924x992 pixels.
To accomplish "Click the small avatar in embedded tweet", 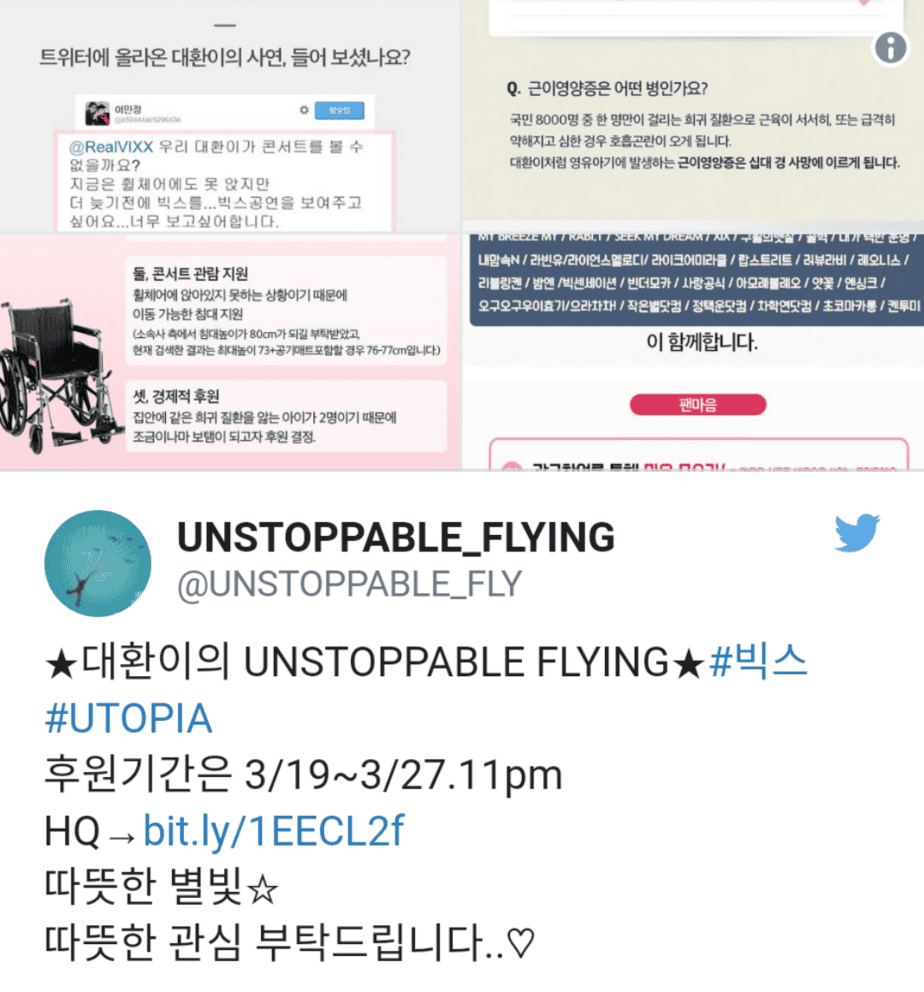I will (x=97, y=113).
